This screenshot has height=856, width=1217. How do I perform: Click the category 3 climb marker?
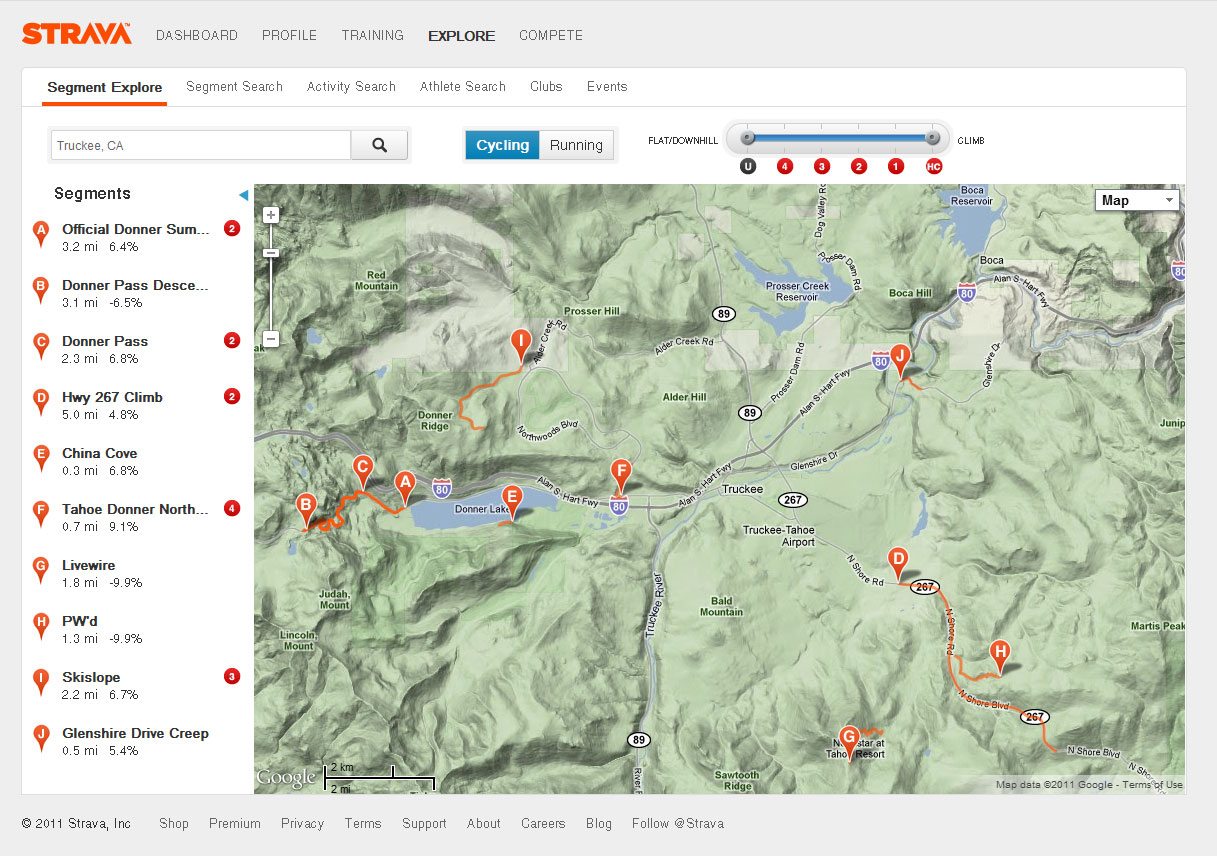pyautogui.click(x=821, y=166)
